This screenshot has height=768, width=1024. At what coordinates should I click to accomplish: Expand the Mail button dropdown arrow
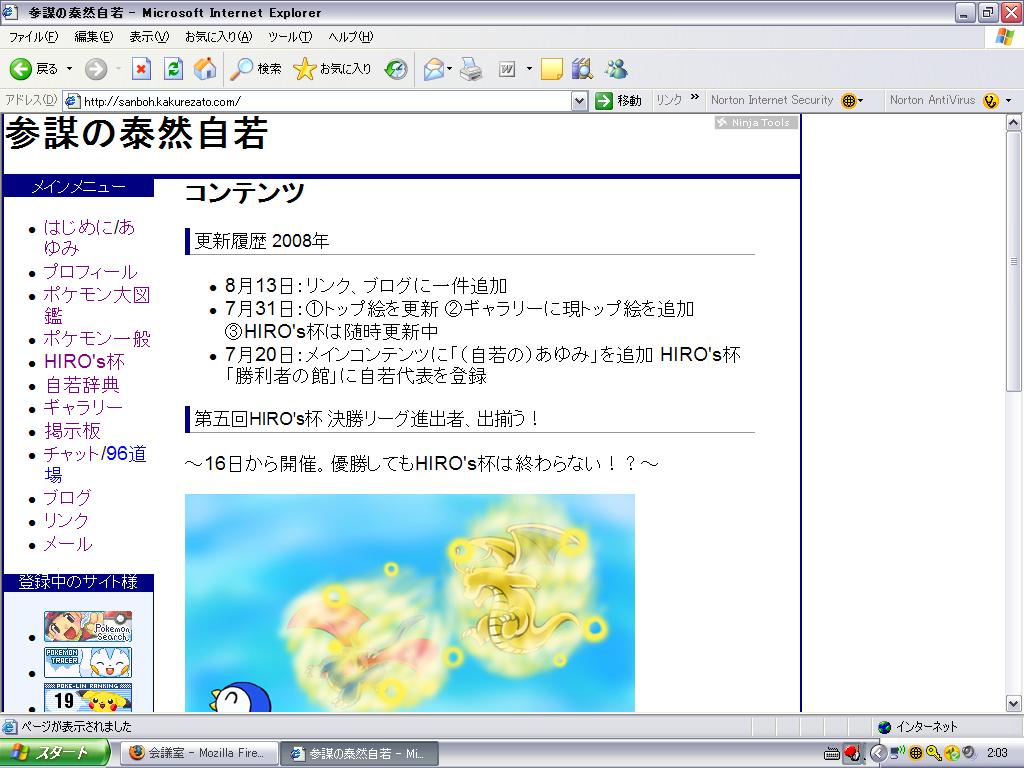(449, 69)
